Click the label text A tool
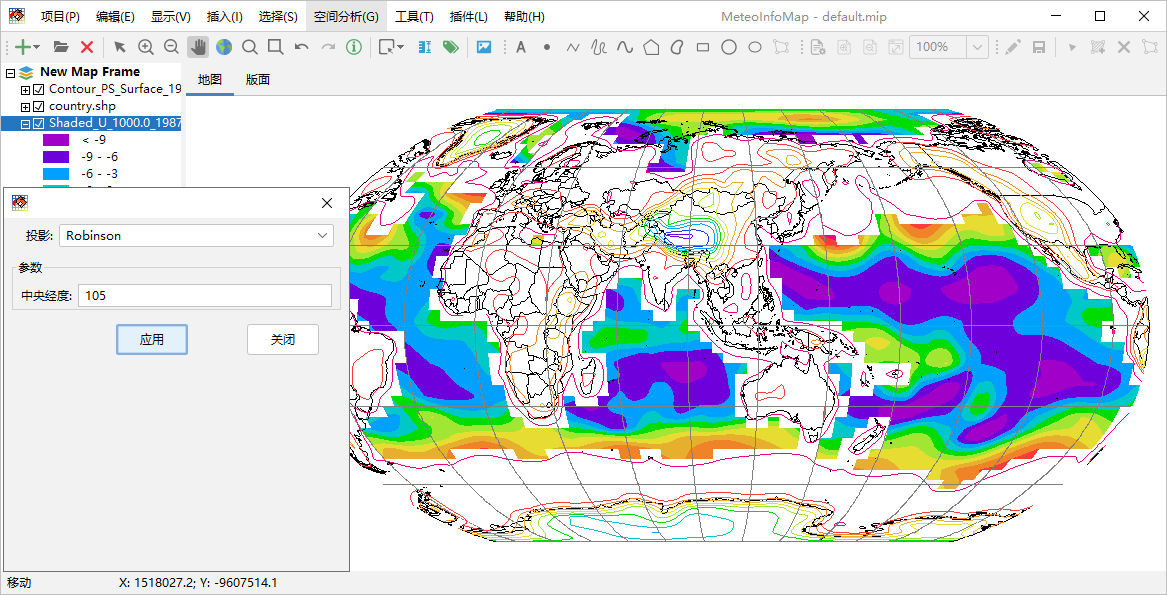 (x=520, y=47)
